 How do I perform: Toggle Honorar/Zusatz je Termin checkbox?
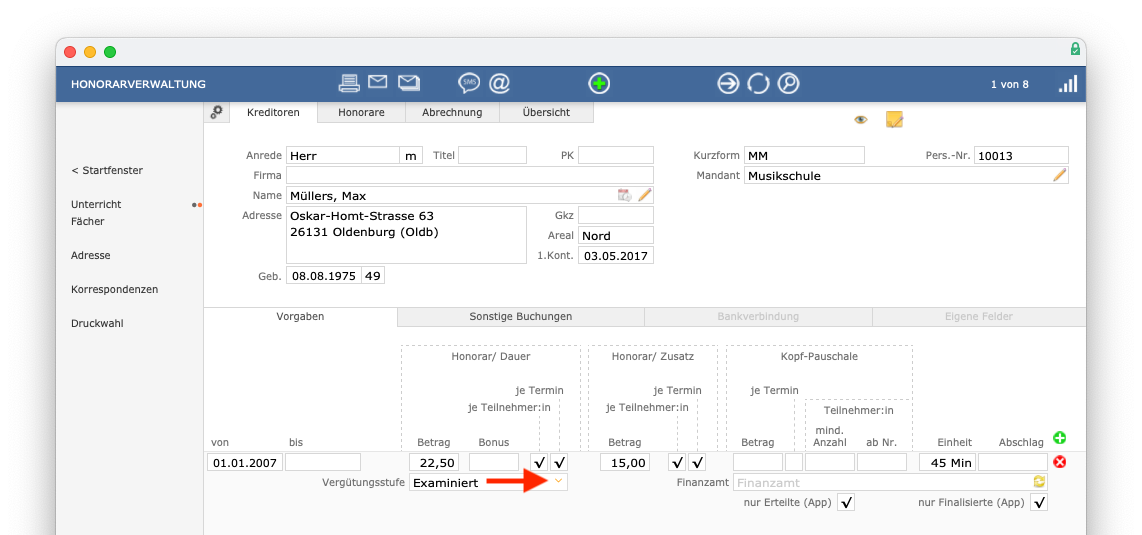[697, 462]
